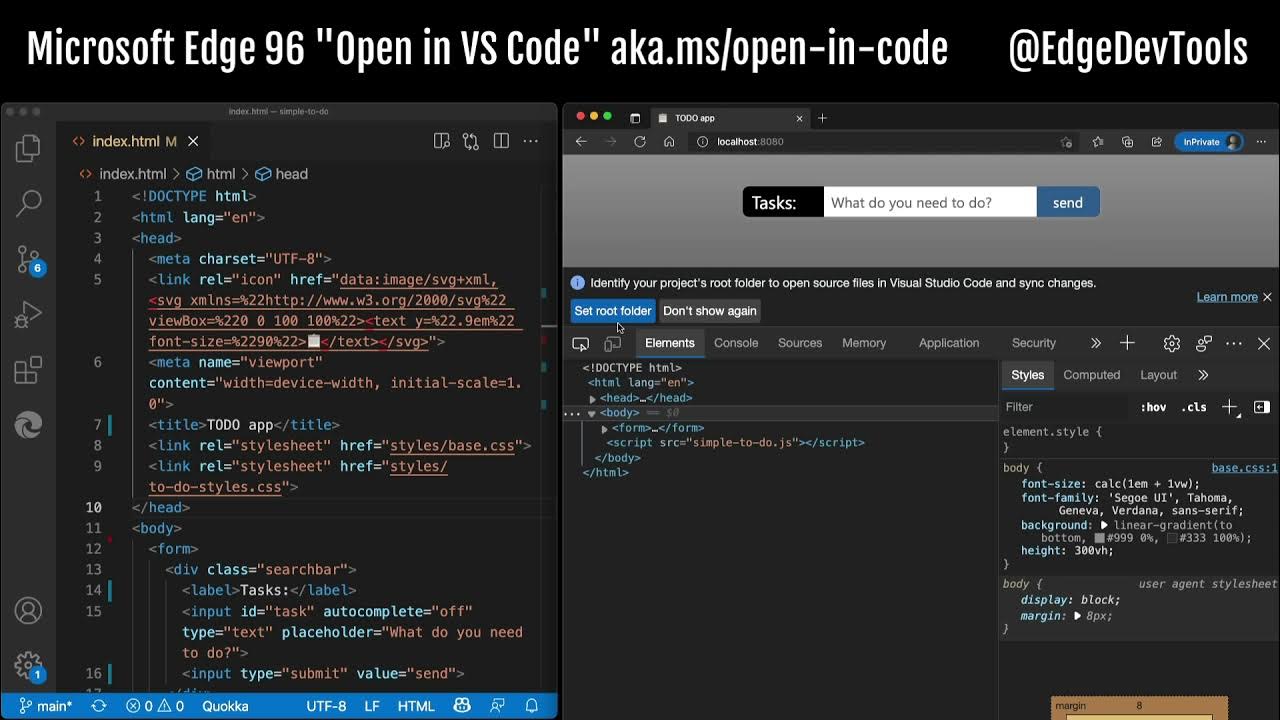Image resolution: width=1280 pixels, height=720 pixels.
Task: Open the Explorer view in VS Code
Action: [x=28, y=149]
